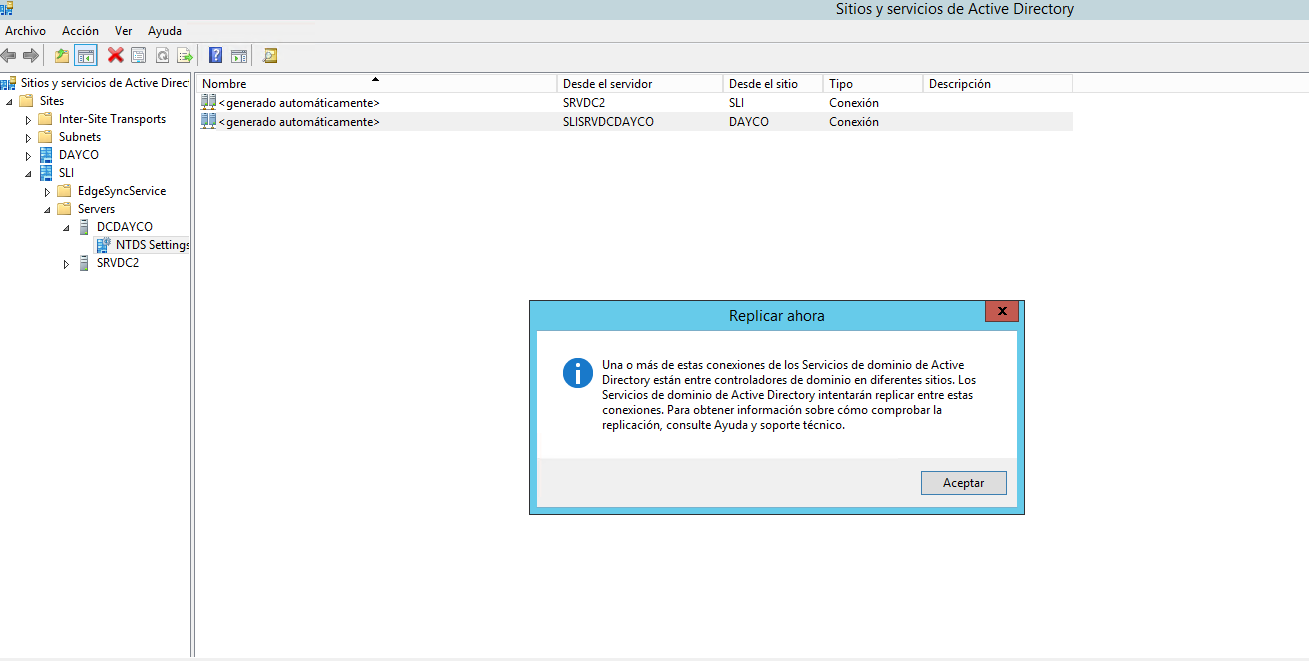Sort by the Descripción column header
1309x661 pixels.
tap(997, 84)
